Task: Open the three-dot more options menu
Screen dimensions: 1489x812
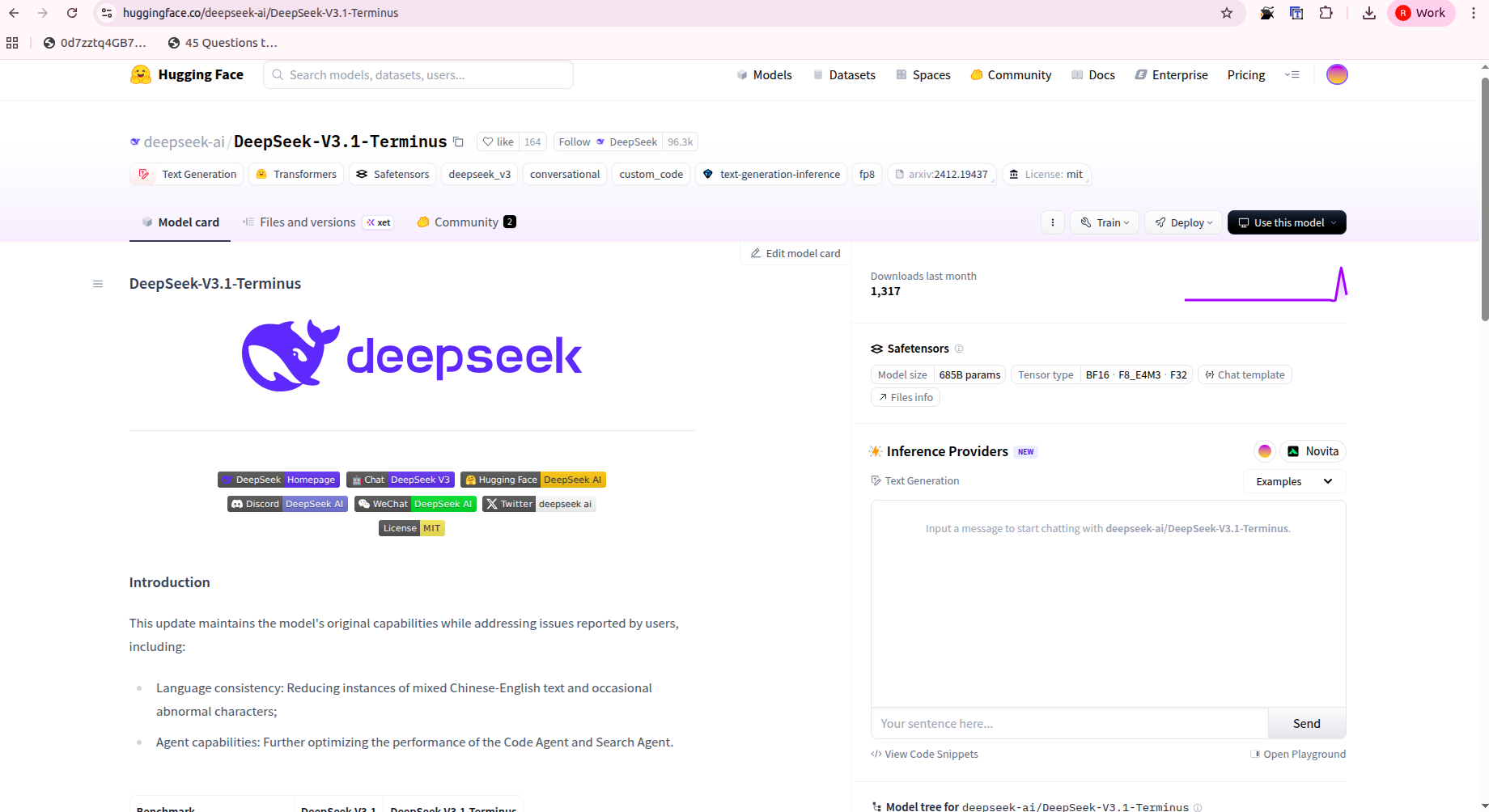Action: (1052, 222)
